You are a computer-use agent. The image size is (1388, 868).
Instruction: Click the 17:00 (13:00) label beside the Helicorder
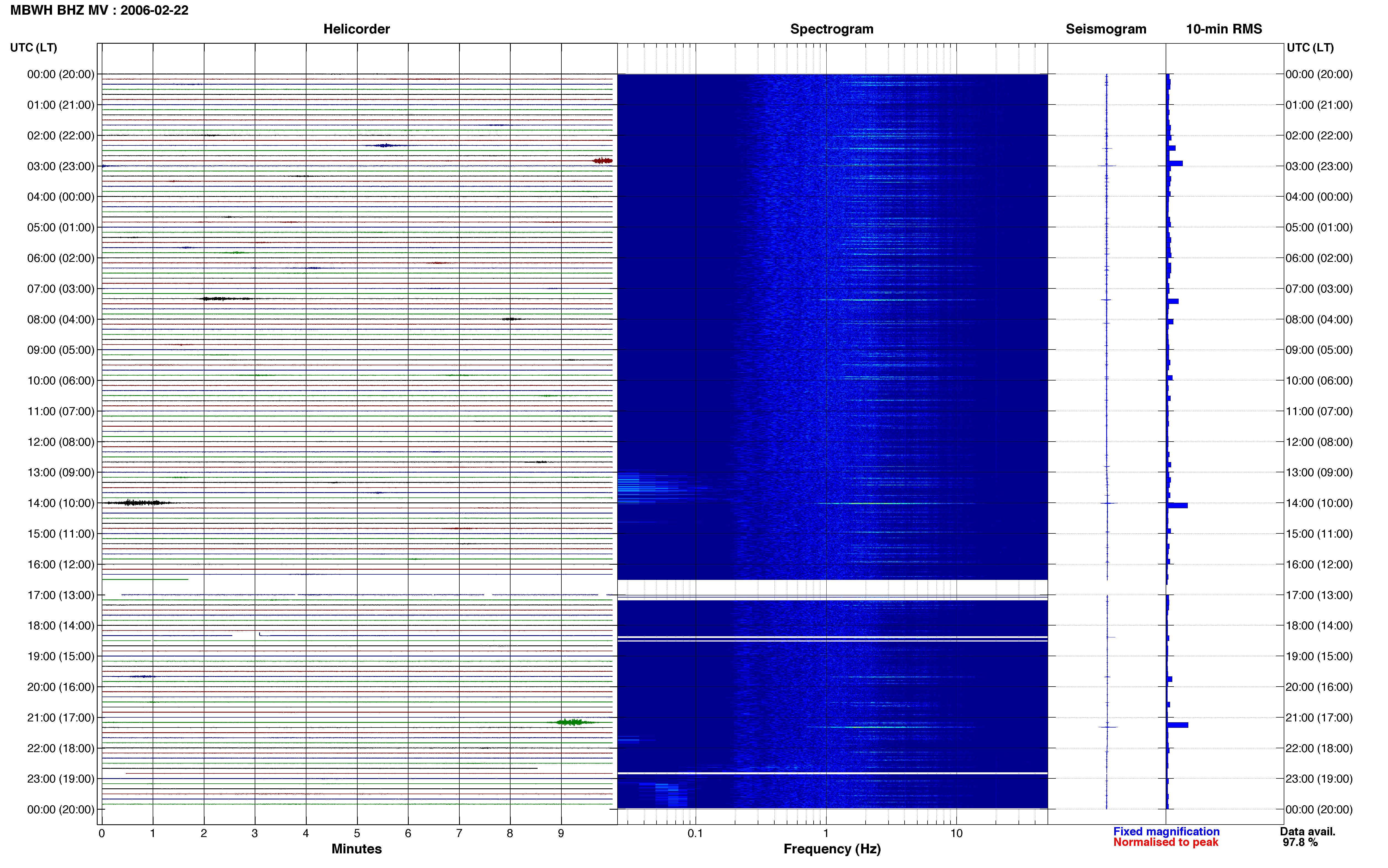click(61, 595)
